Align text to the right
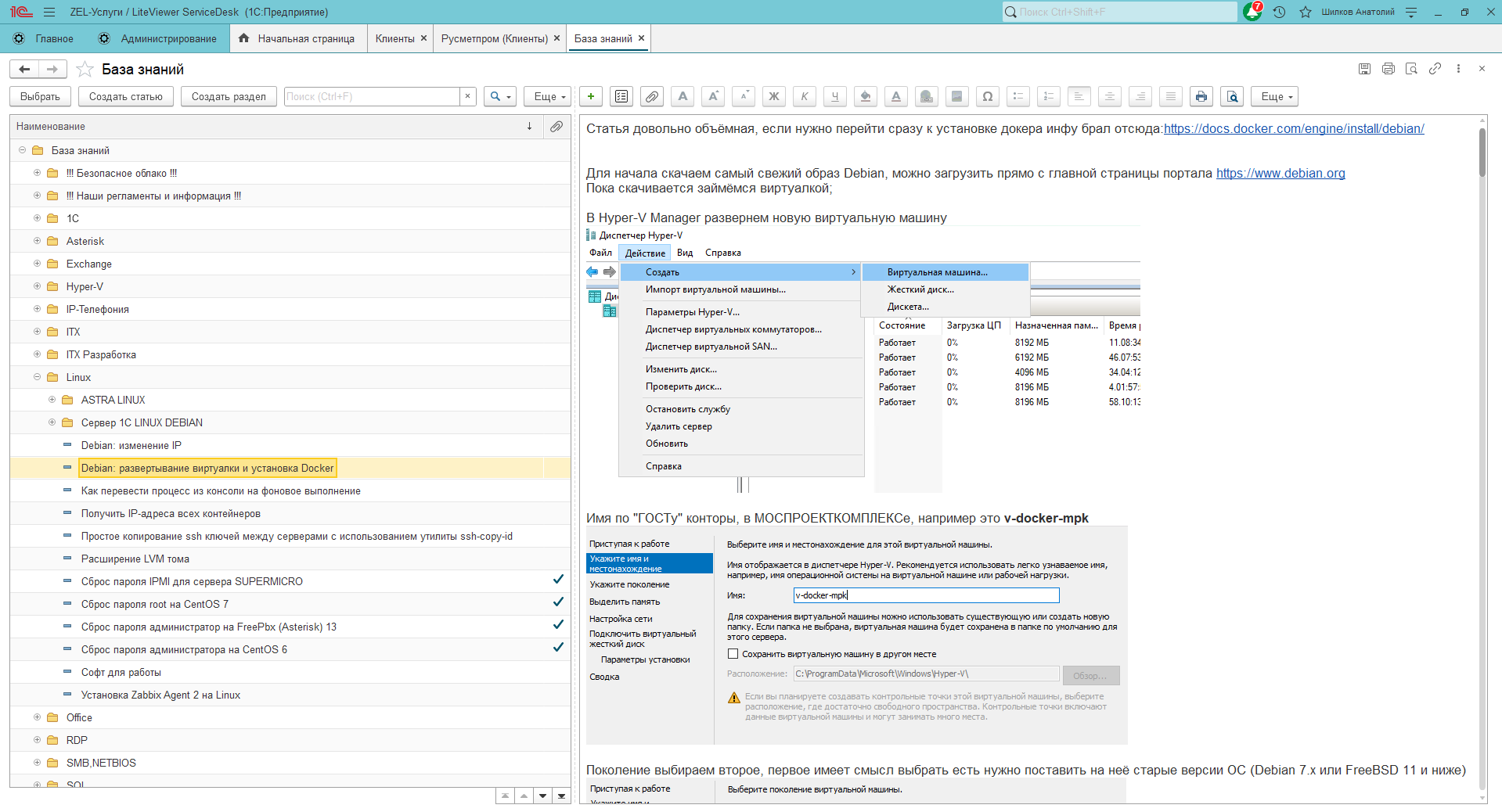Viewport: 1502px width, 812px height. pos(1140,96)
